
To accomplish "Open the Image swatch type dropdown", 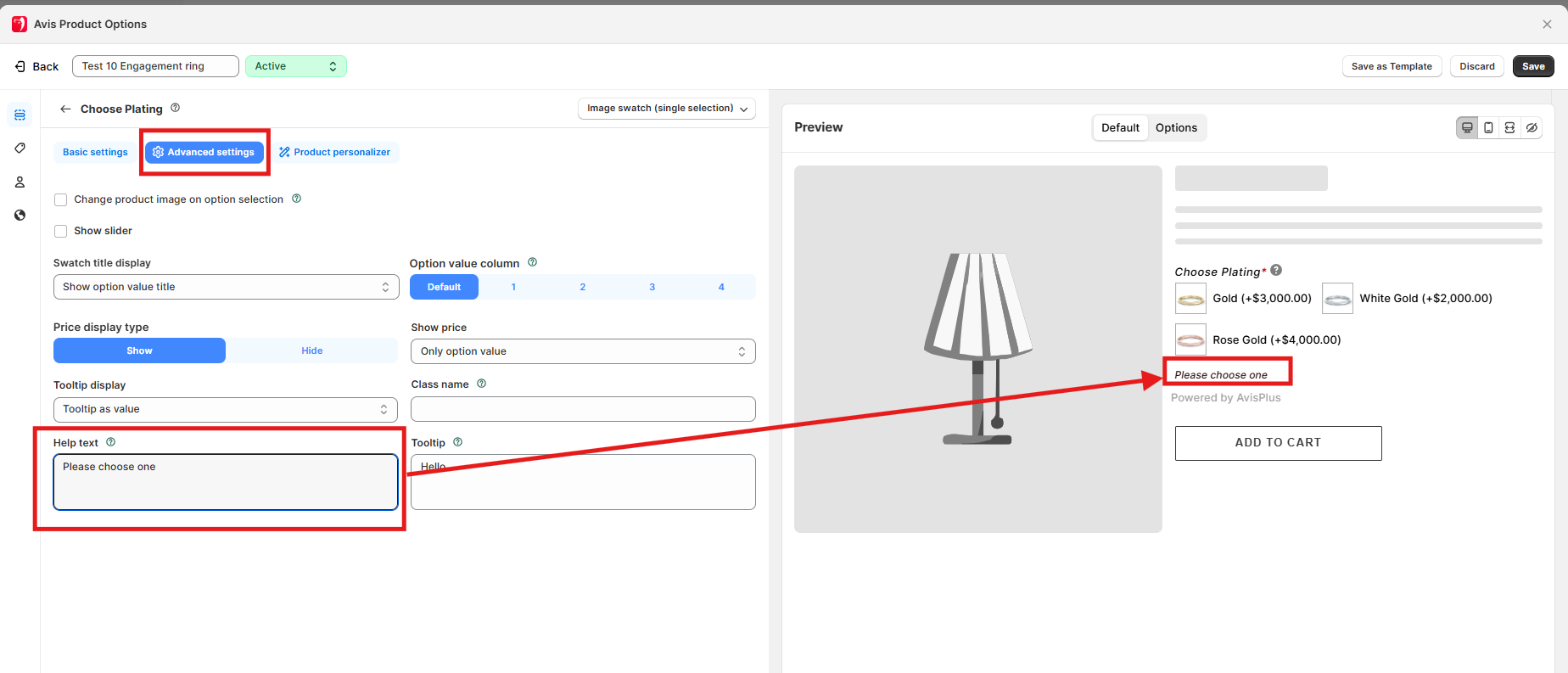I will pyautogui.click(x=666, y=109).
